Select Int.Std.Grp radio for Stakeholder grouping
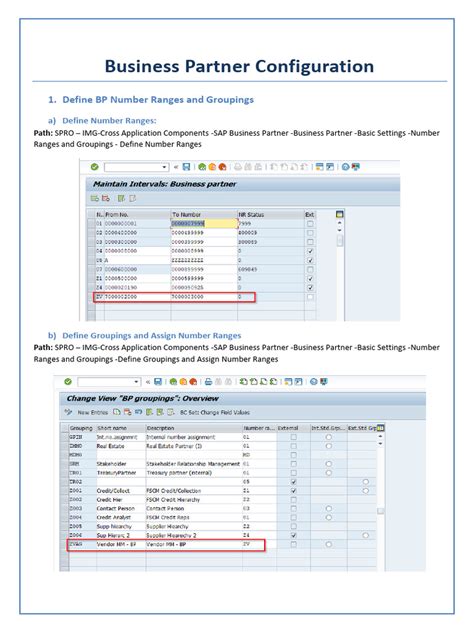 point(329,464)
